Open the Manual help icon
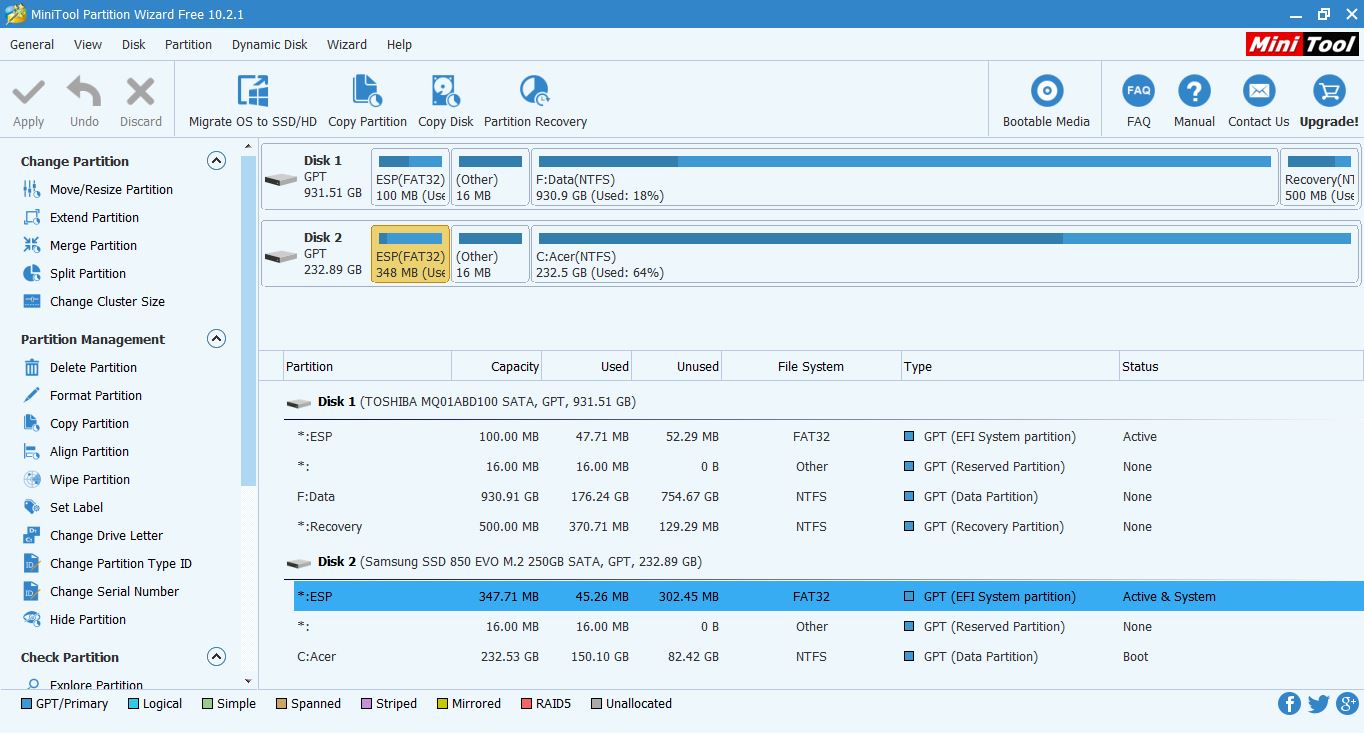 (x=1194, y=91)
